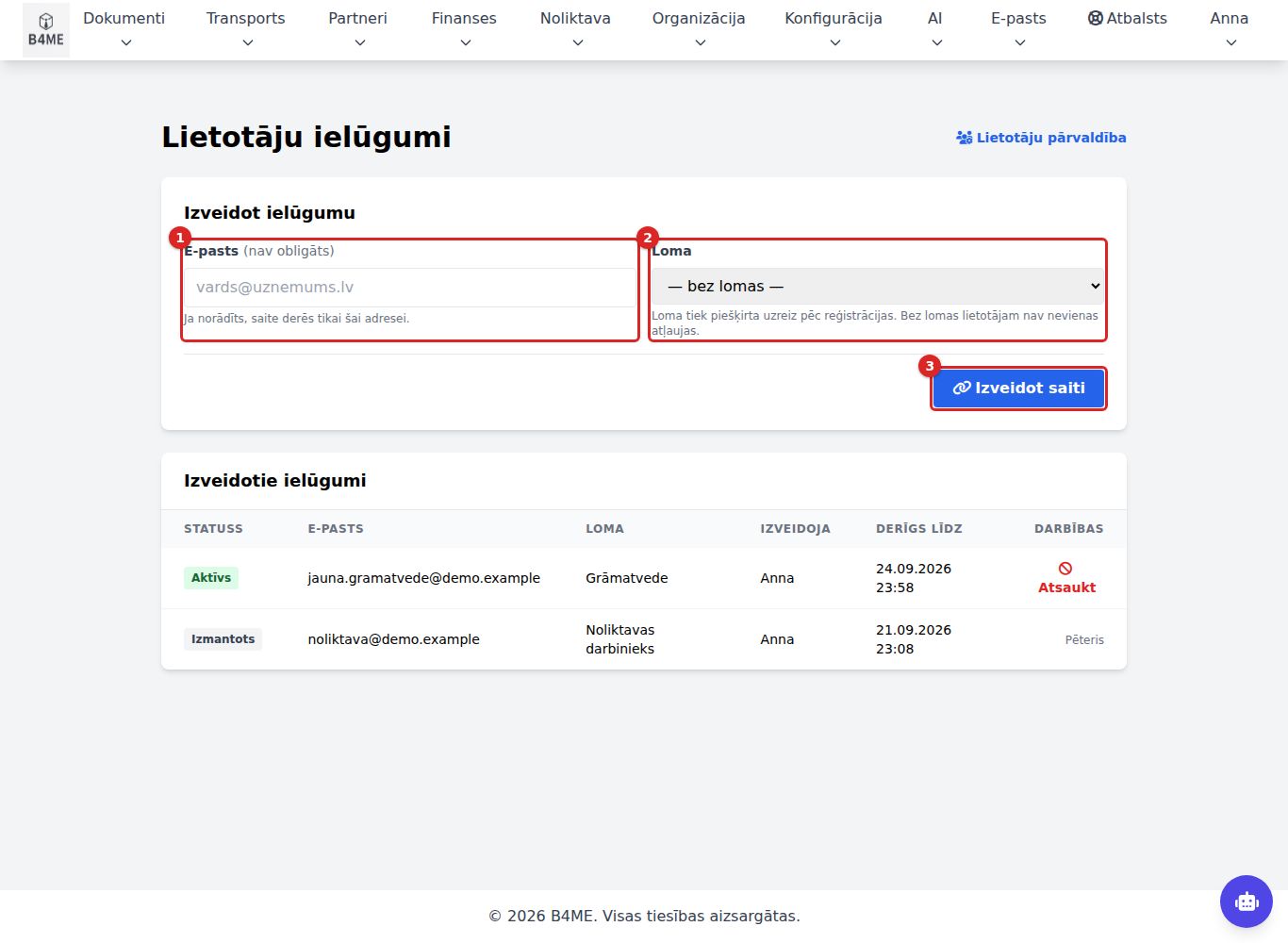Click the Izveidot saiti button

point(1018,389)
